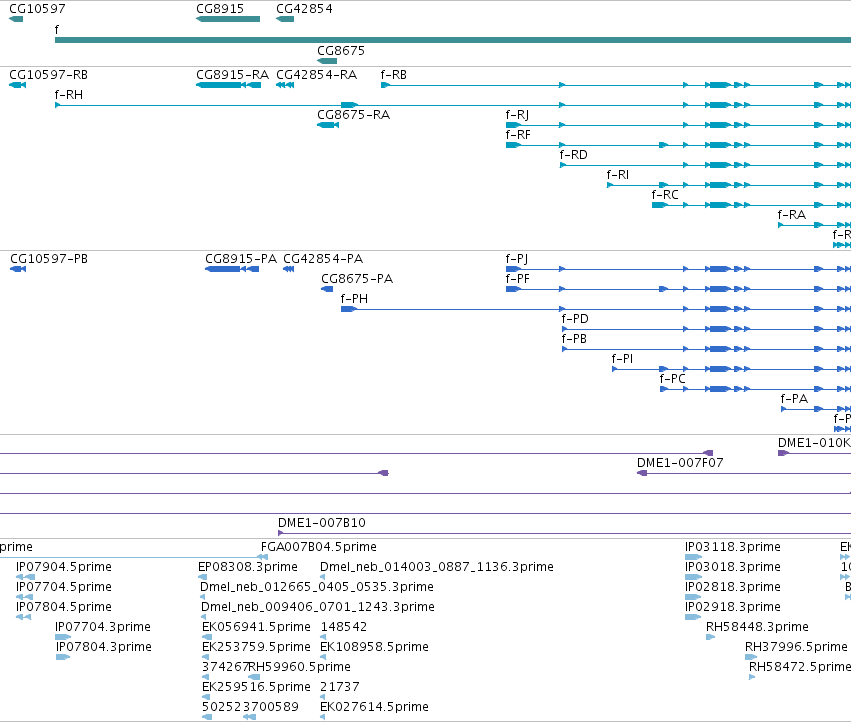Select transcript CG42854-RA
Viewport: 851px width, 722px height.
tap(316, 75)
